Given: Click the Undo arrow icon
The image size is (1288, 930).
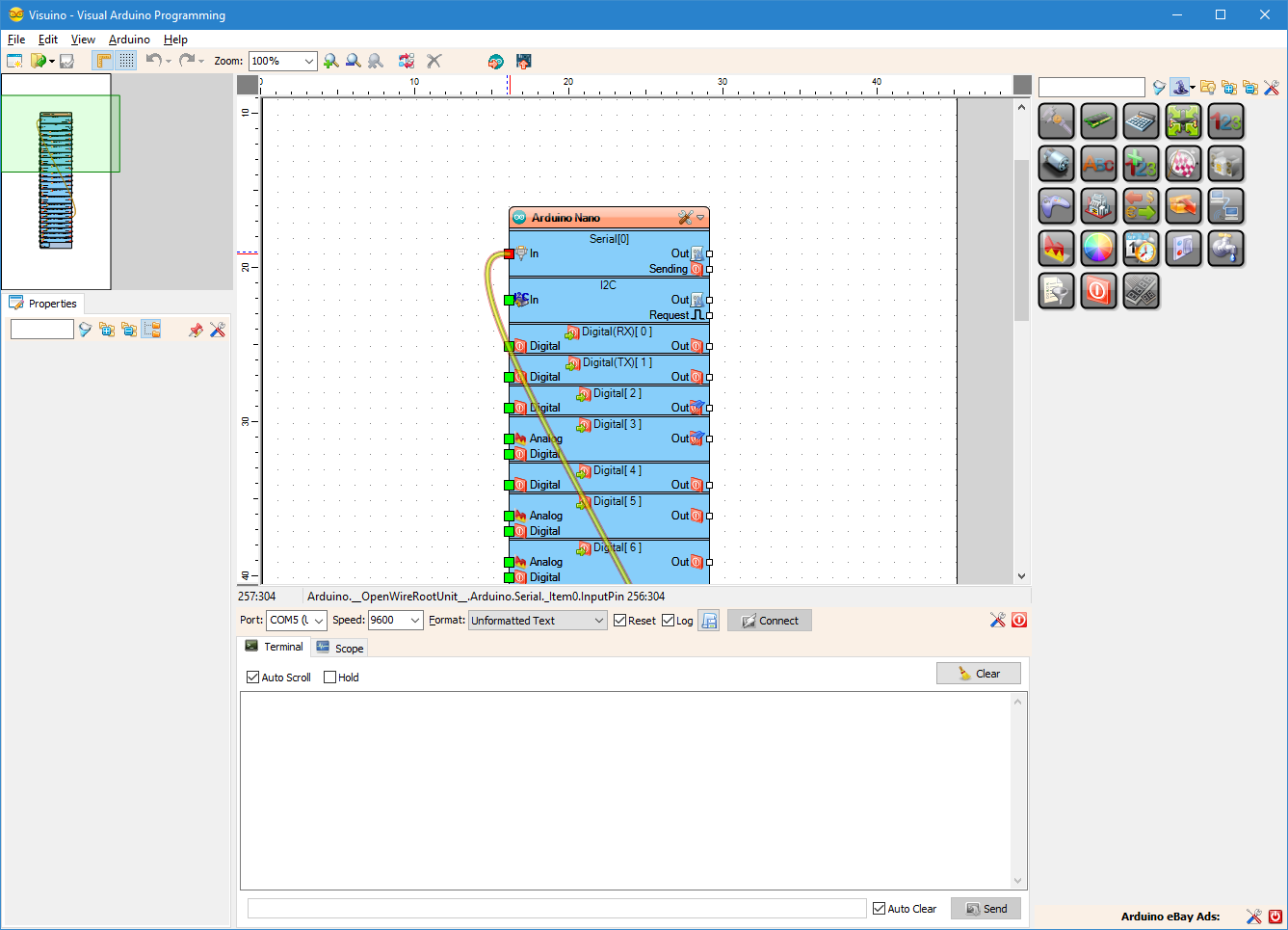Looking at the screenshot, I should 154,60.
